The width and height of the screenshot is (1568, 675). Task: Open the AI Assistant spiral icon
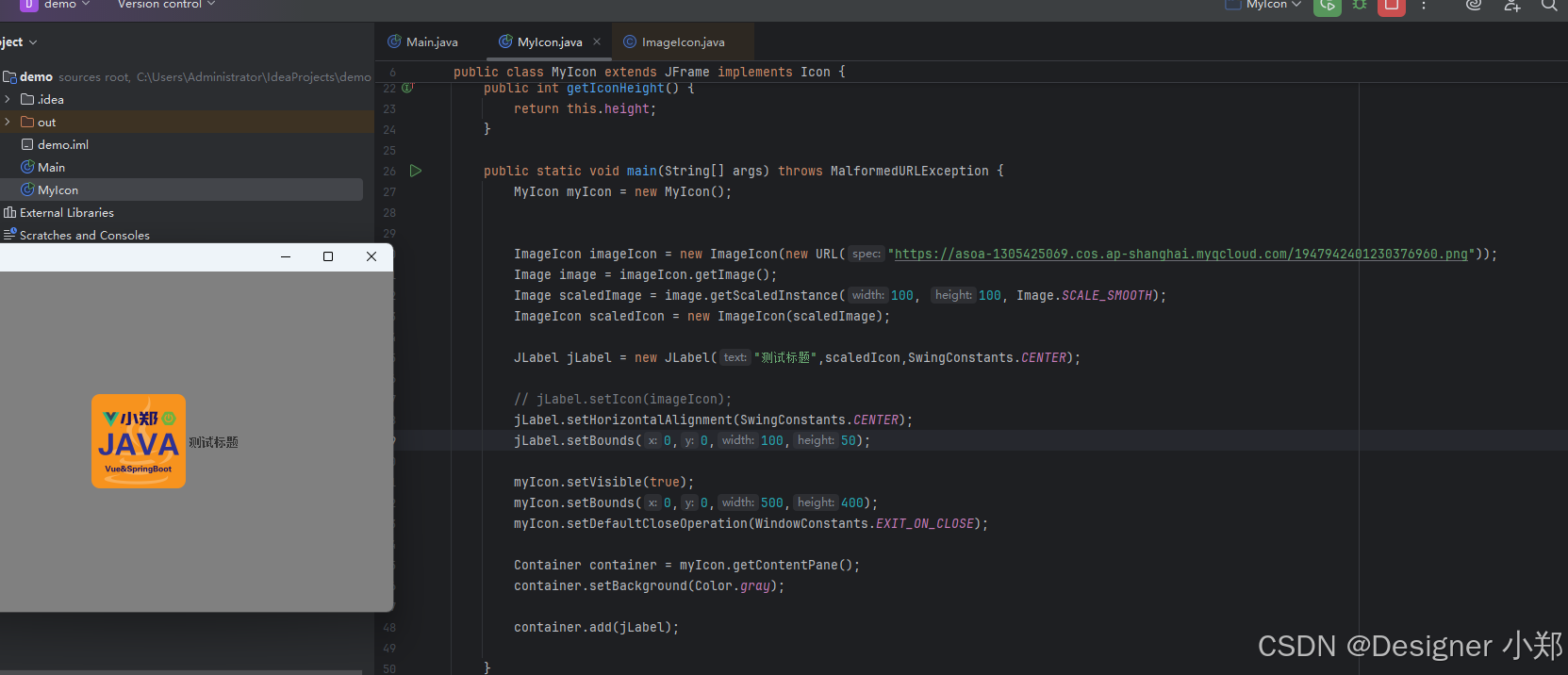(1474, 5)
